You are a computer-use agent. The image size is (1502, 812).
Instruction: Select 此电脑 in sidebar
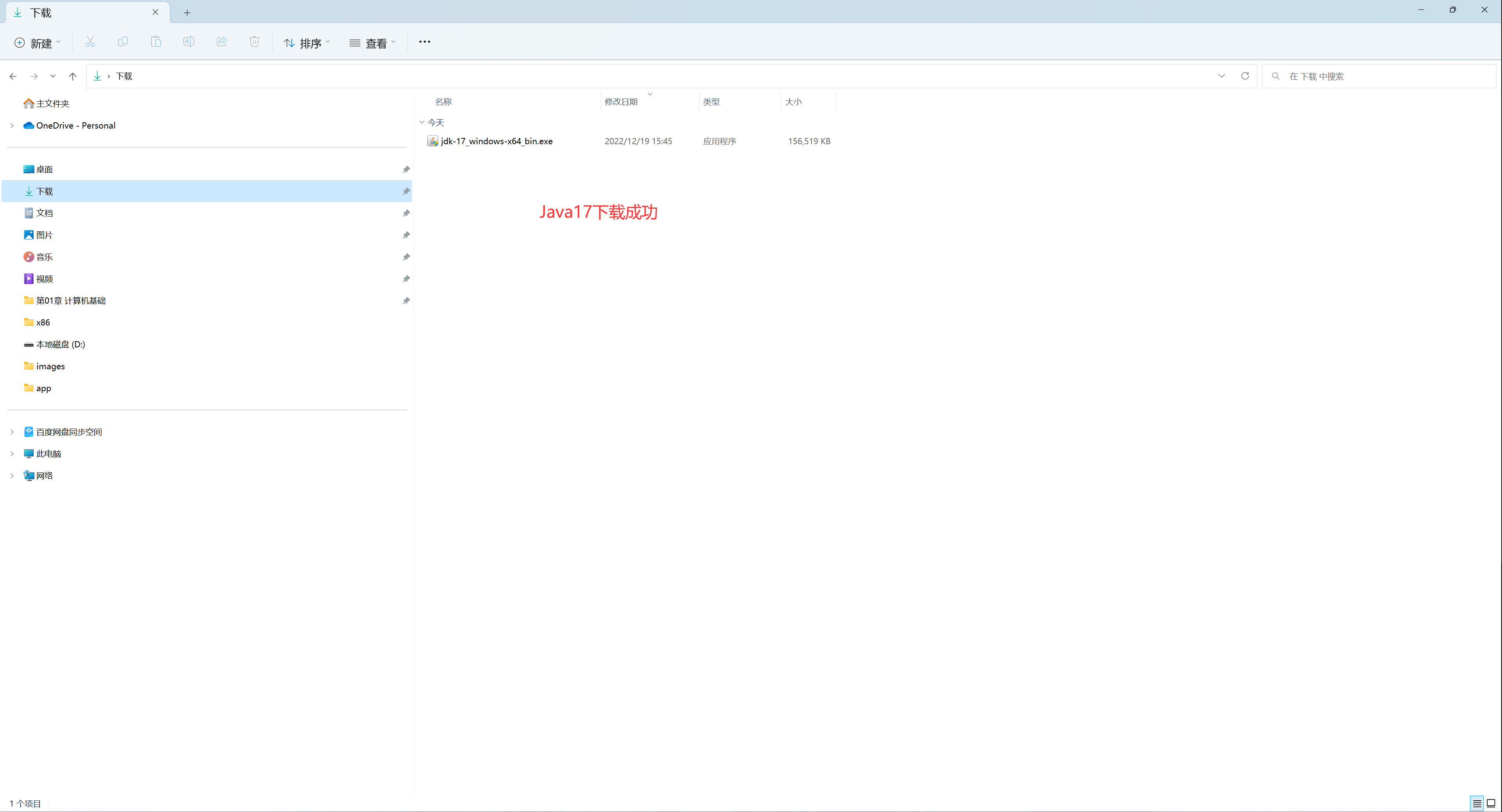(x=43, y=454)
